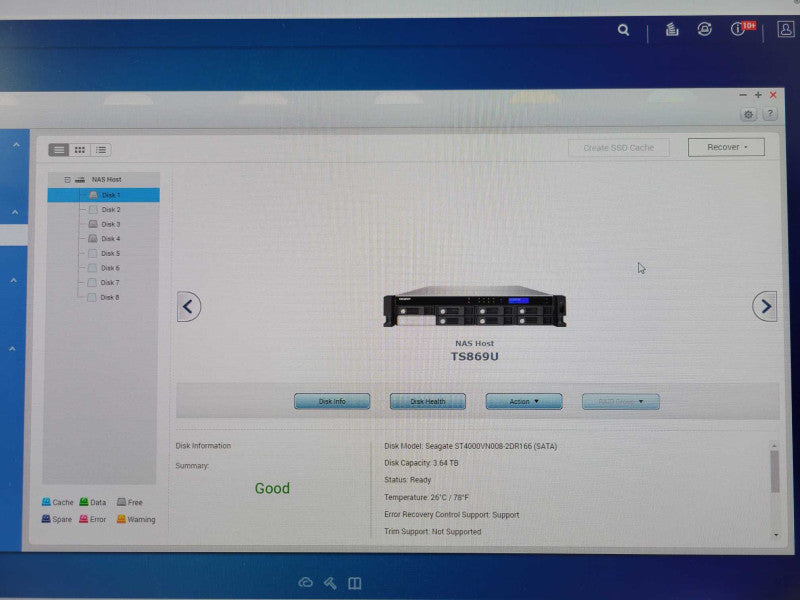Click the Disk Health button
The height and width of the screenshot is (600, 800).
(x=428, y=402)
